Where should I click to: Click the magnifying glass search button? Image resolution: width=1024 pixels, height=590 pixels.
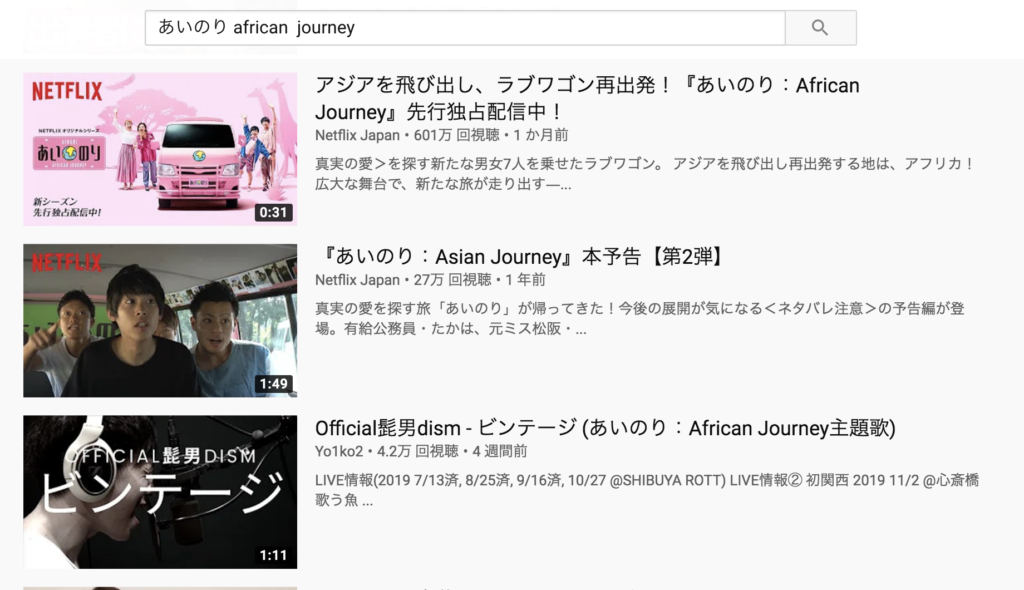[x=820, y=27]
